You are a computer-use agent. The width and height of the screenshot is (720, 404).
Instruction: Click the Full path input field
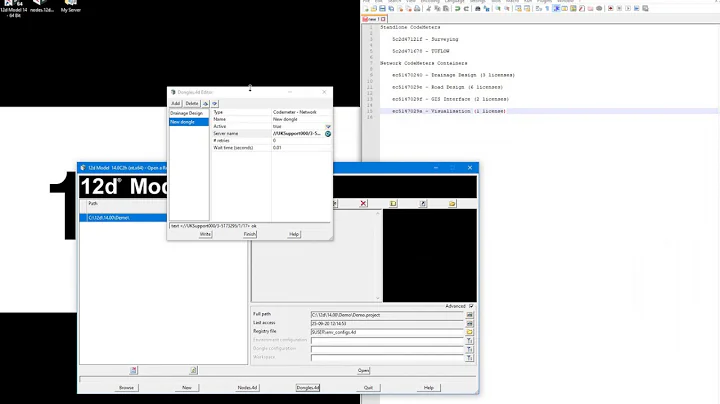387,315
